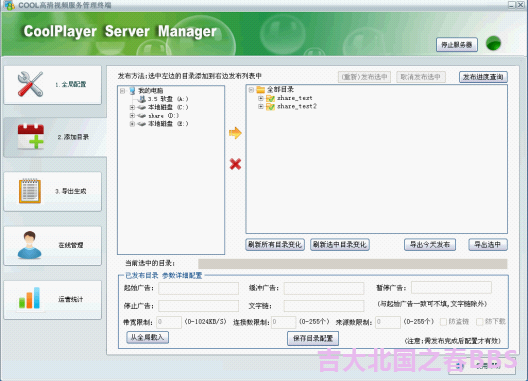Open 发布进度查询 progress query
This screenshot has height=381, width=528.
[483, 77]
